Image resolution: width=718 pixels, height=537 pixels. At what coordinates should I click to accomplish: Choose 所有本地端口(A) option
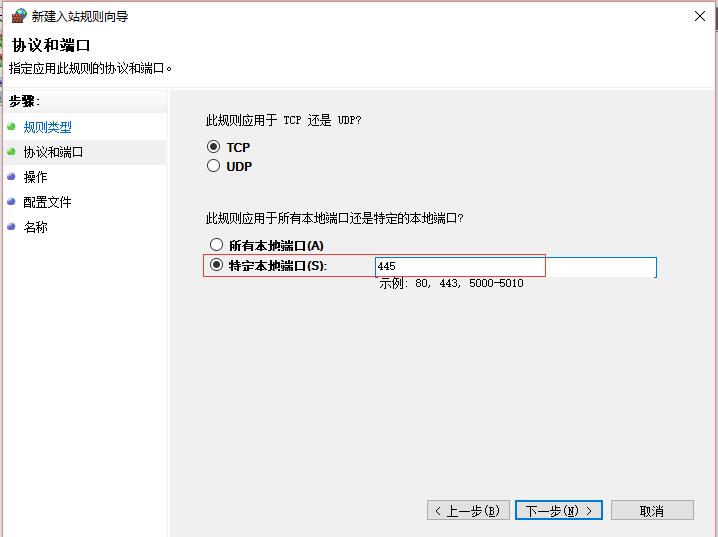pos(216,245)
